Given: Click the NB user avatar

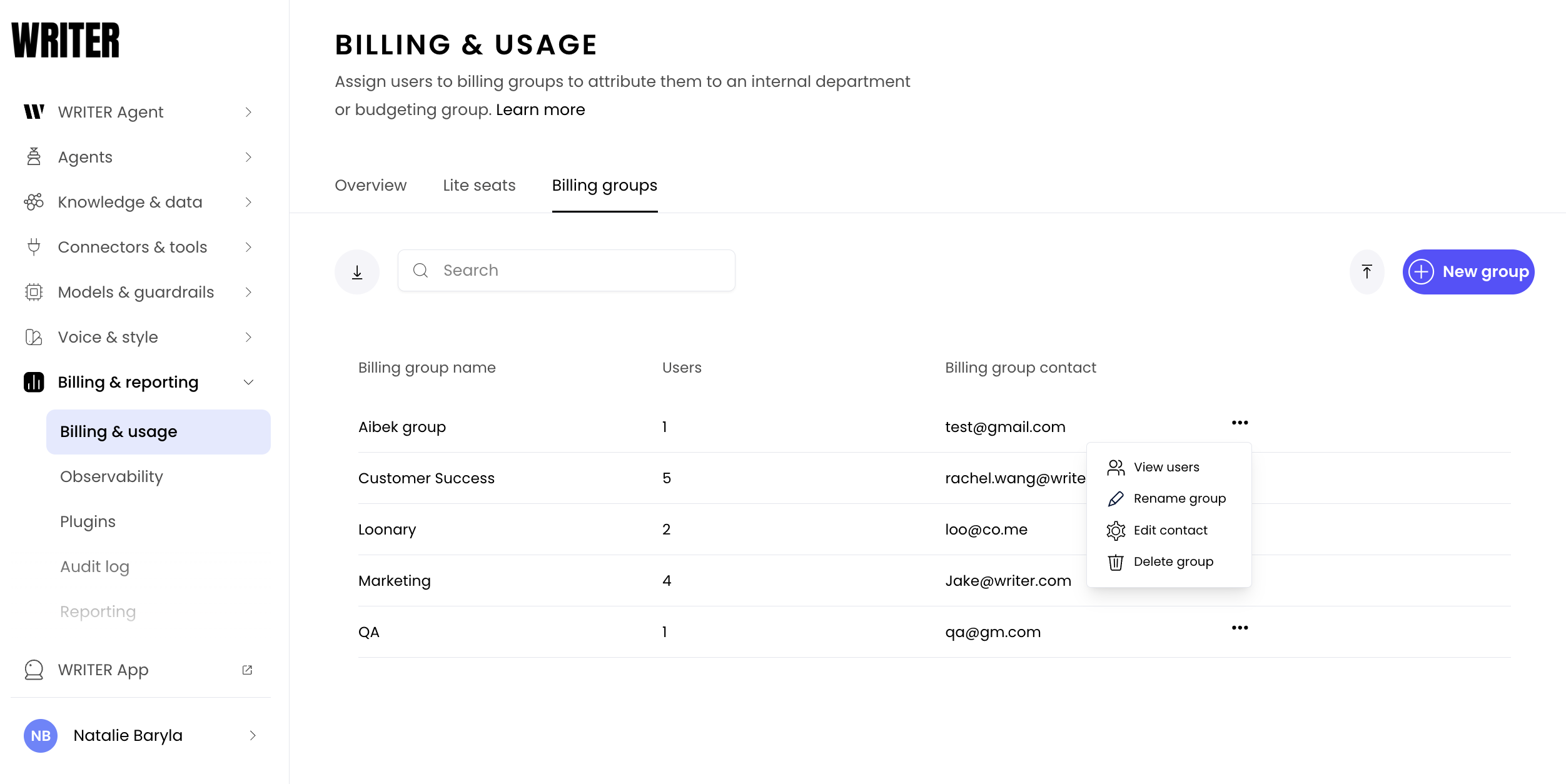Looking at the screenshot, I should coord(41,735).
